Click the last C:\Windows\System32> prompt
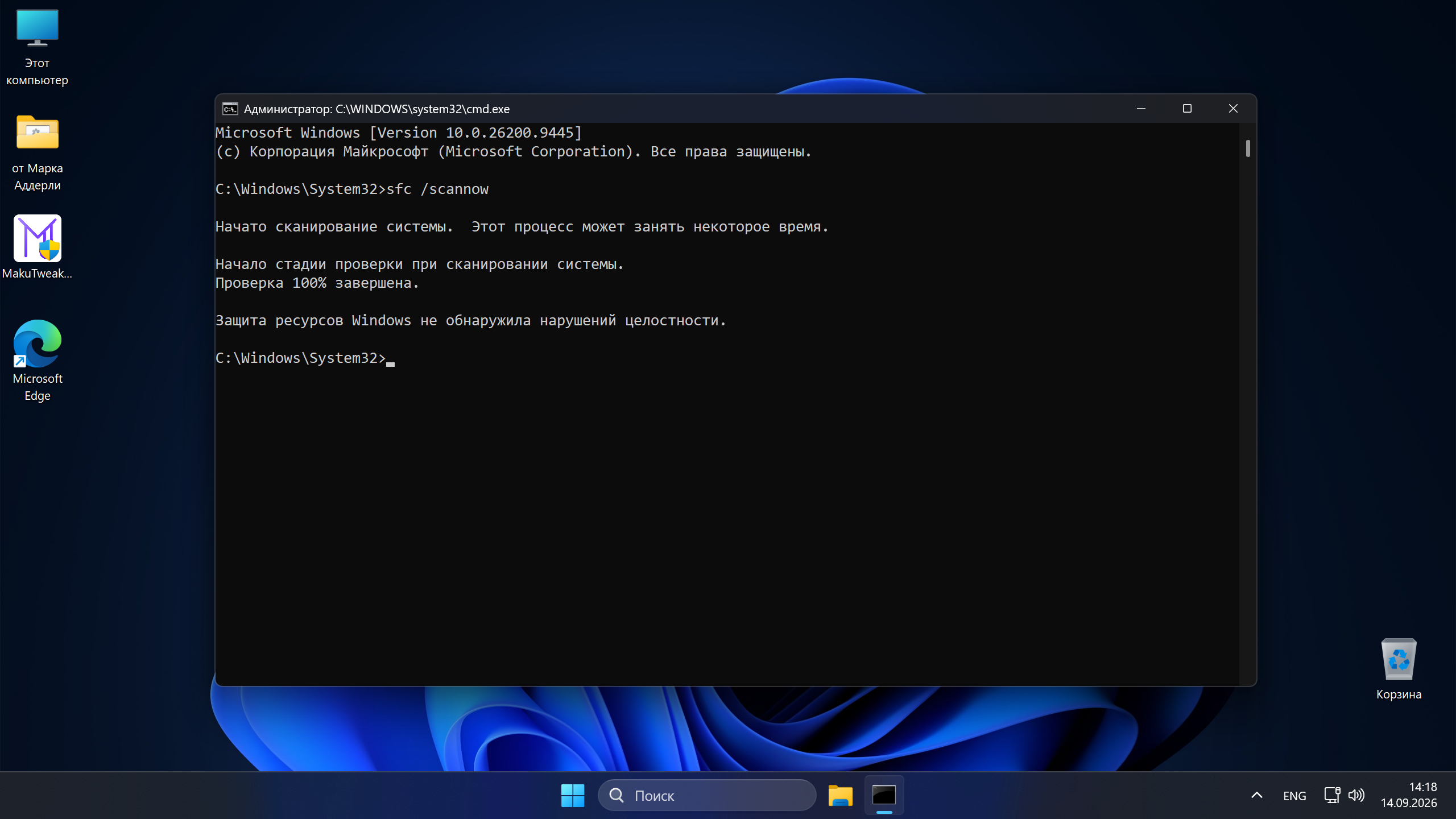Viewport: 1456px width, 819px height. [x=300, y=358]
